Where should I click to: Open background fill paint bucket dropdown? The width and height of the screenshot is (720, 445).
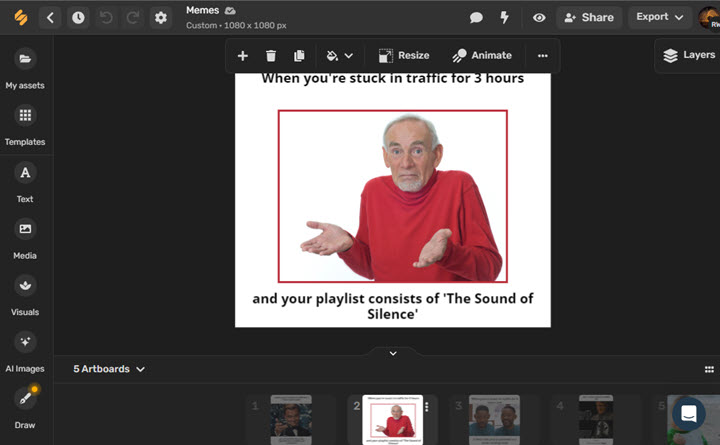click(x=339, y=56)
